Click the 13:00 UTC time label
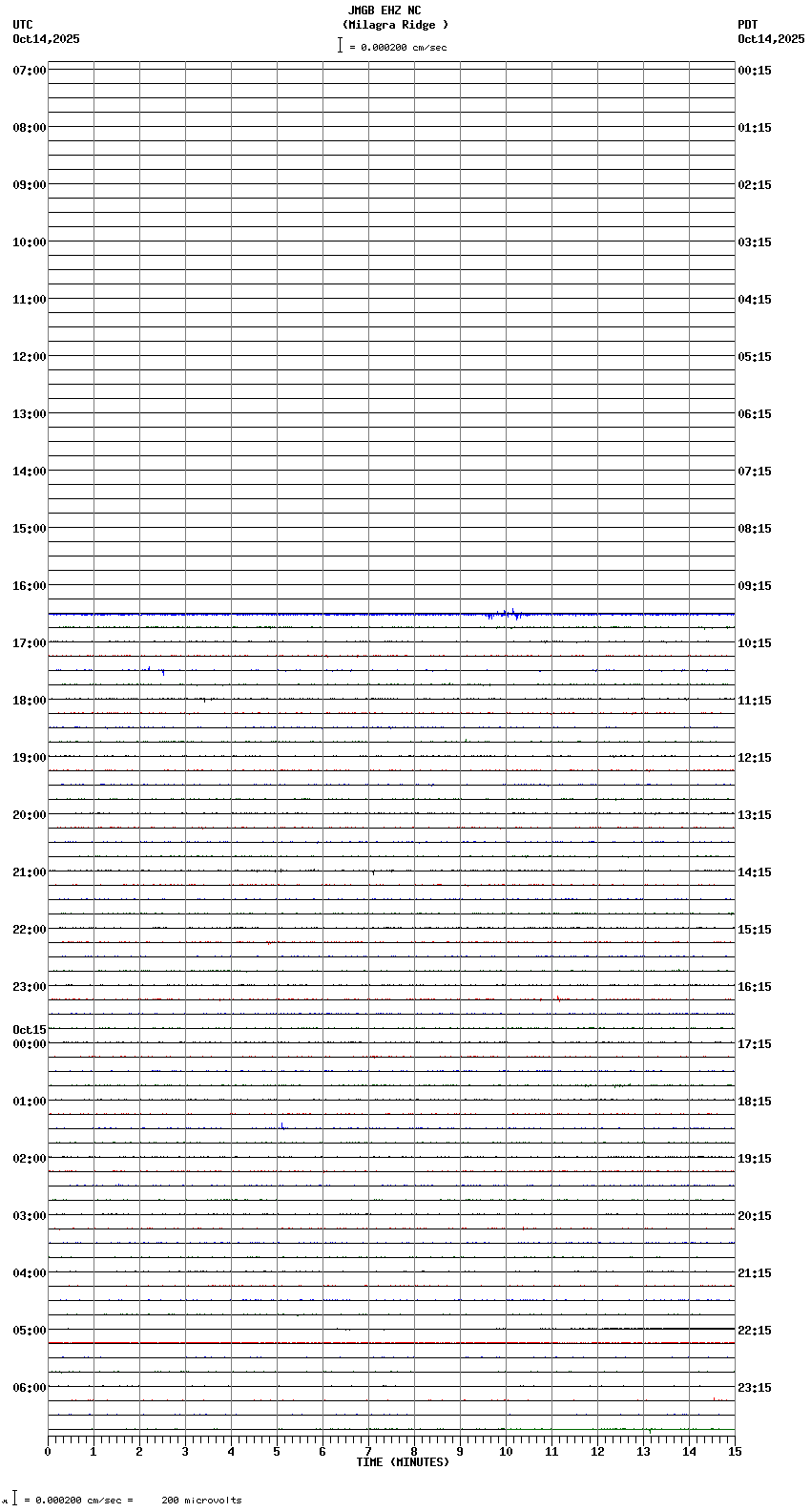This screenshot has width=811, height=1512. (30, 414)
